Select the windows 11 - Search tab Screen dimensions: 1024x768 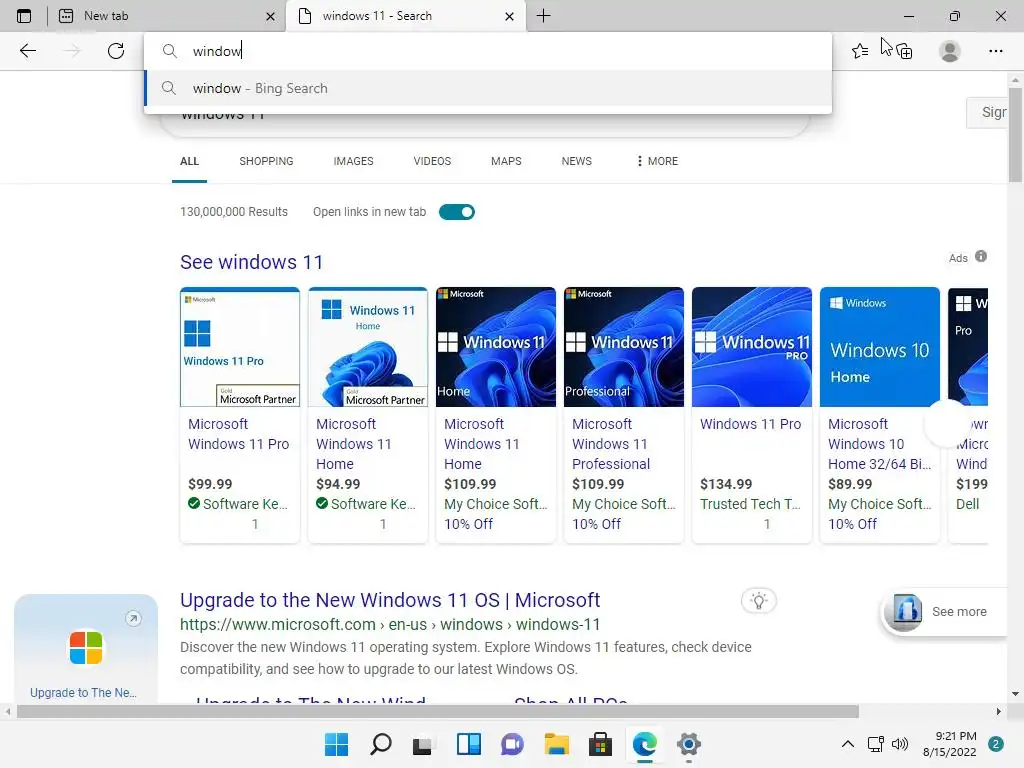pyautogui.click(x=405, y=16)
